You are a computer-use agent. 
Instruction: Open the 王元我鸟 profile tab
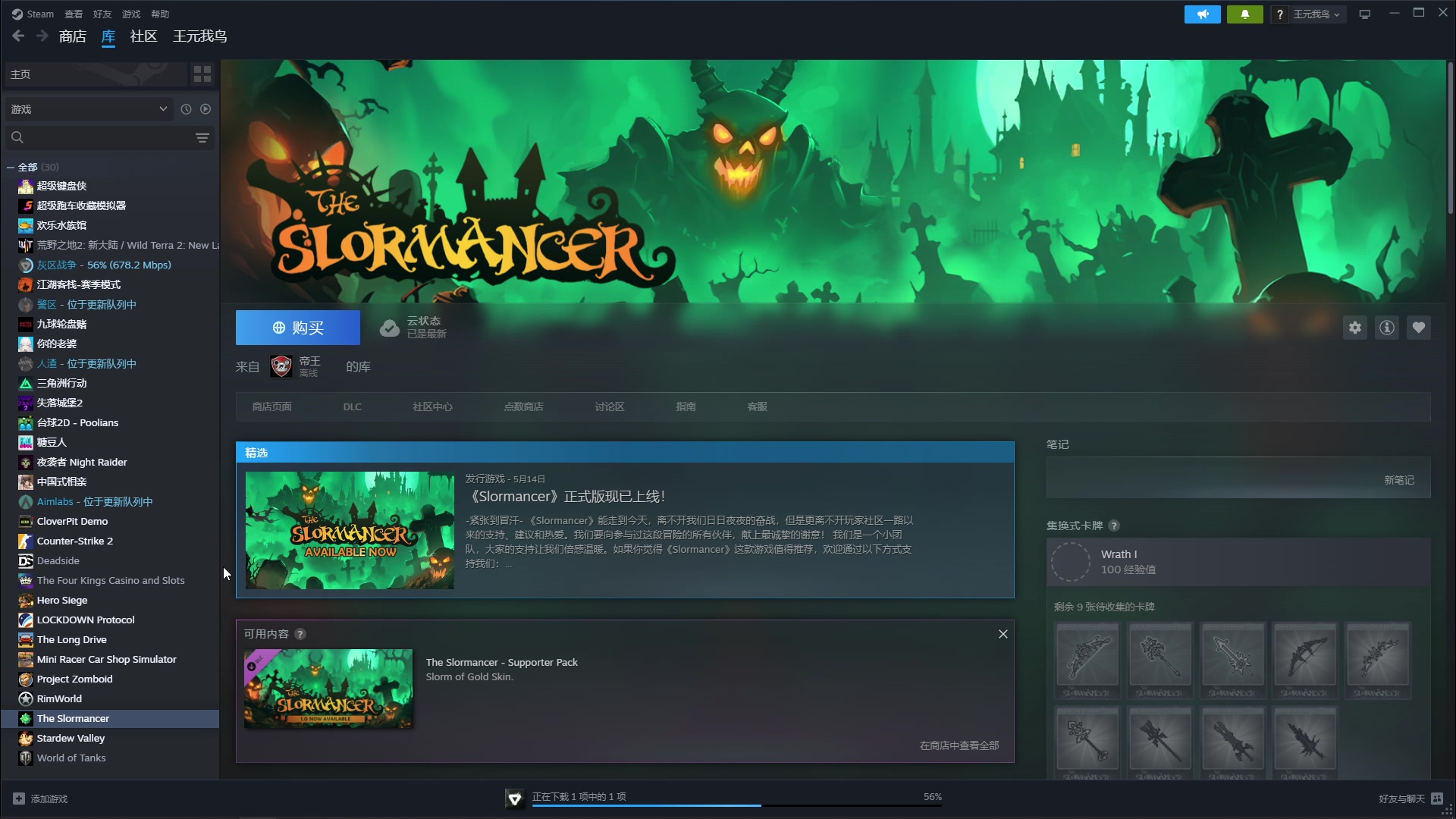click(200, 36)
